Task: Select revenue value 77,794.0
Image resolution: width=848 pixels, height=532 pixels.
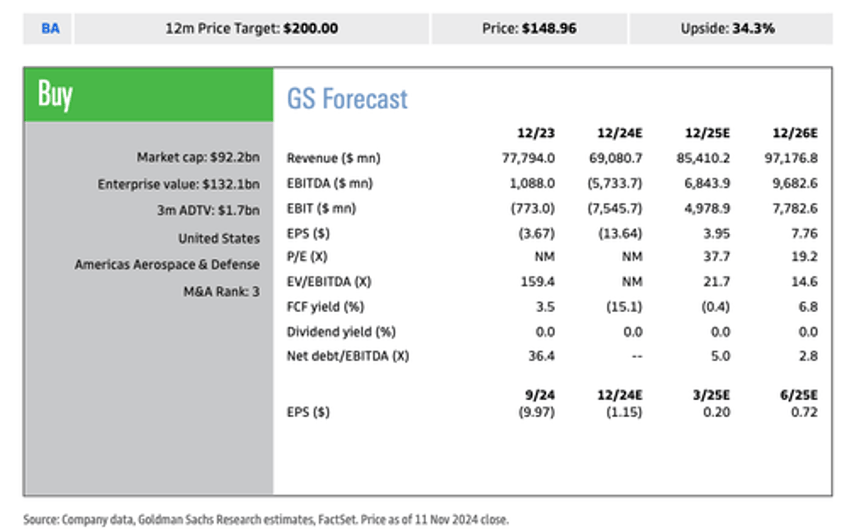Action: [x=528, y=158]
